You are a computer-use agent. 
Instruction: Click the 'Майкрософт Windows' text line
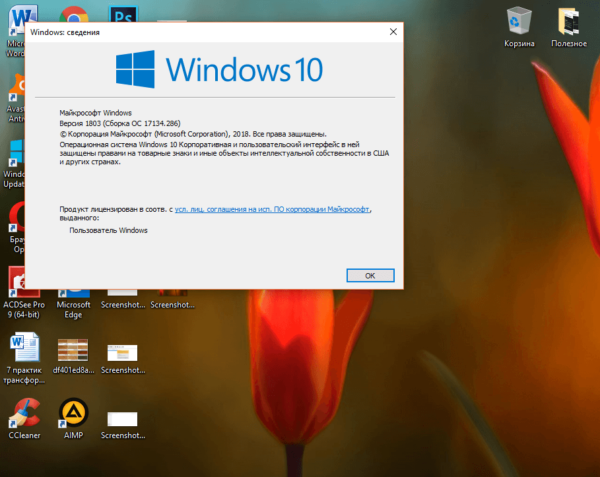[x=96, y=113]
